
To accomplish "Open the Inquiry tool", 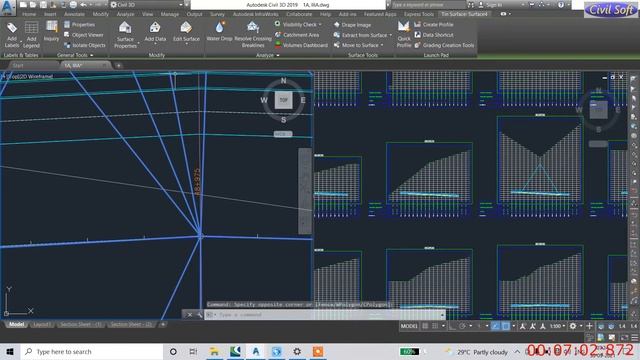I will pyautogui.click(x=51, y=31).
